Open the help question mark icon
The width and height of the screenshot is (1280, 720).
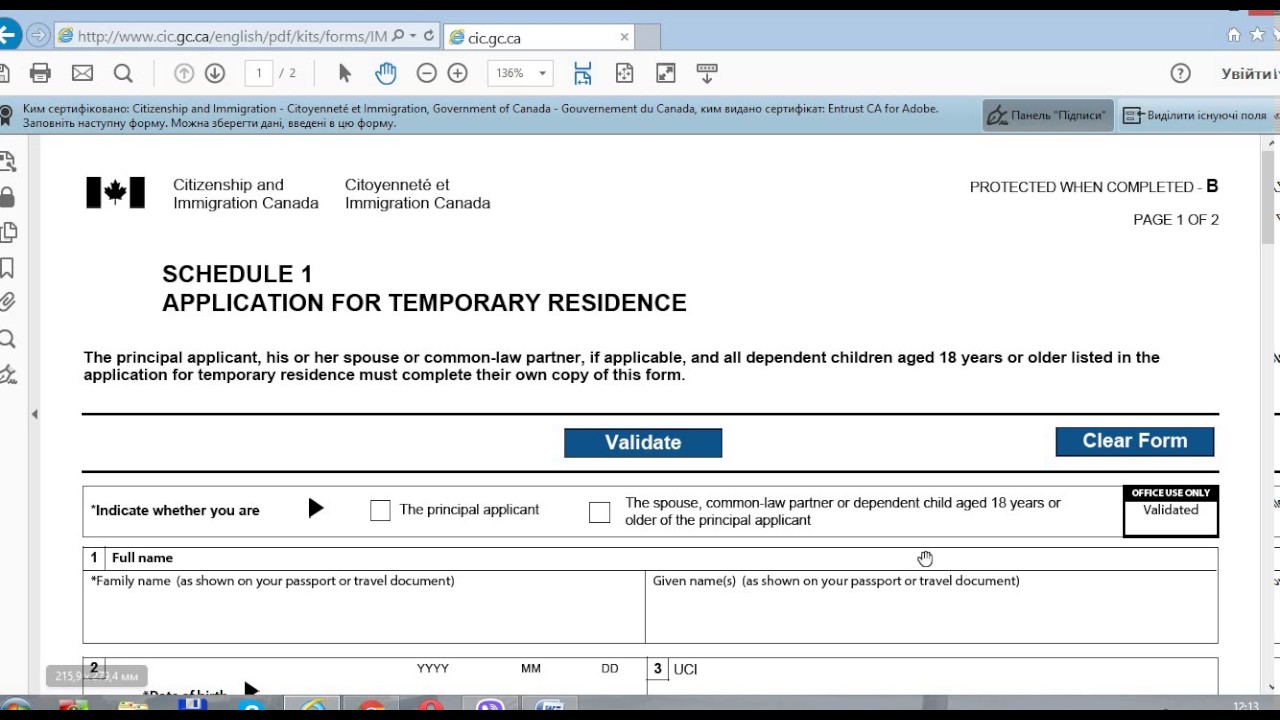click(x=1181, y=73)
